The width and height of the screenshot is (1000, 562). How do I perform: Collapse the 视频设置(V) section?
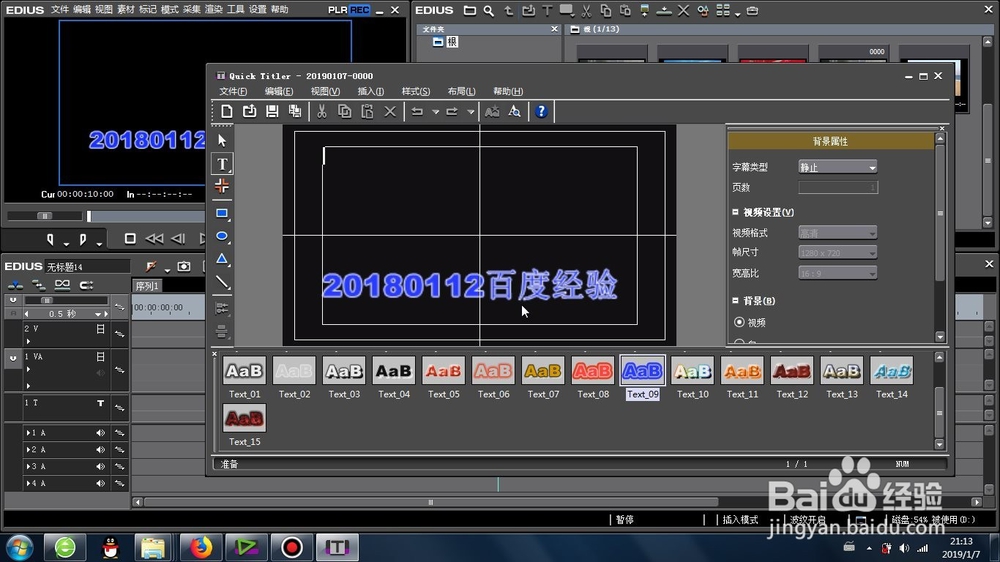tap(735, 212)
